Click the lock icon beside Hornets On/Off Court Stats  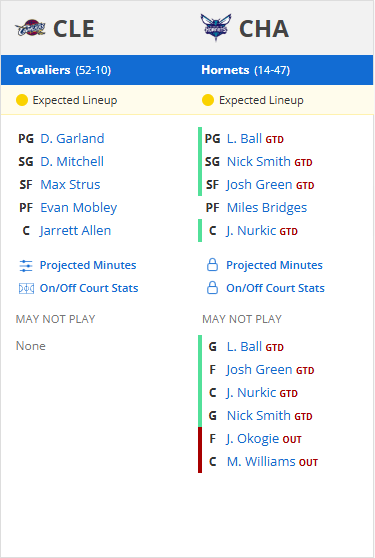212,288
